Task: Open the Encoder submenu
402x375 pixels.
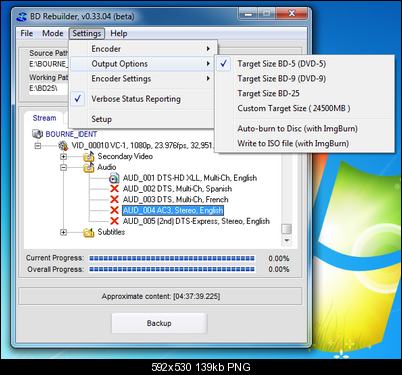Action: (x=143, y=49)
